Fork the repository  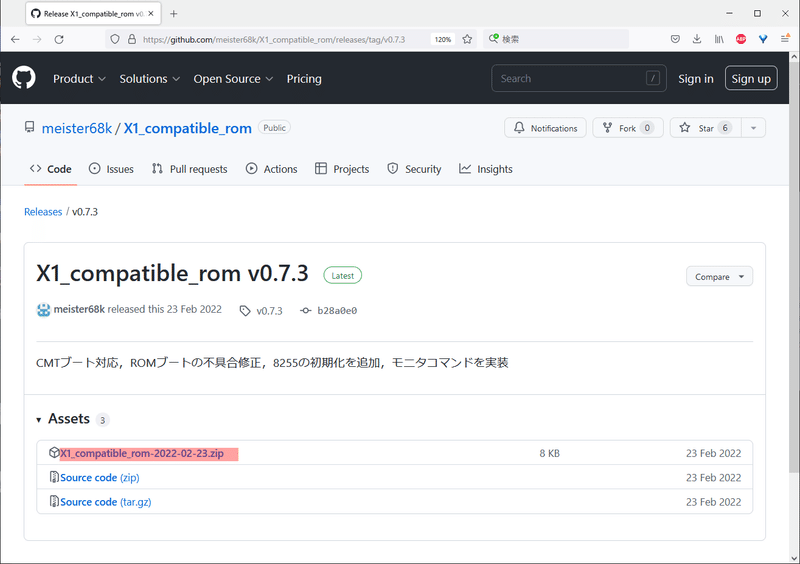[x=628, y=128]
